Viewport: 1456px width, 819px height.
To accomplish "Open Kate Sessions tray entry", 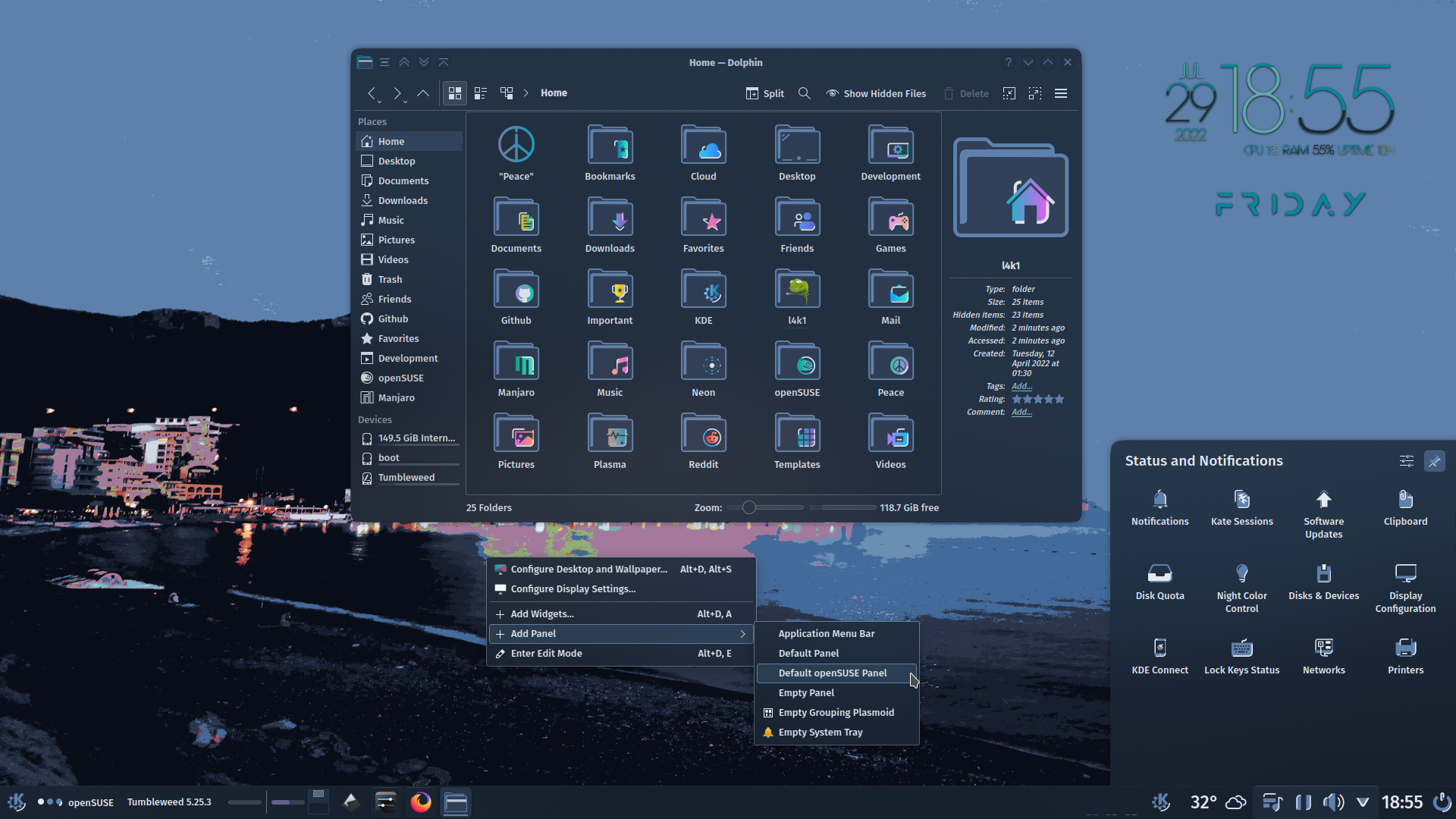I will click(1241, 508).
